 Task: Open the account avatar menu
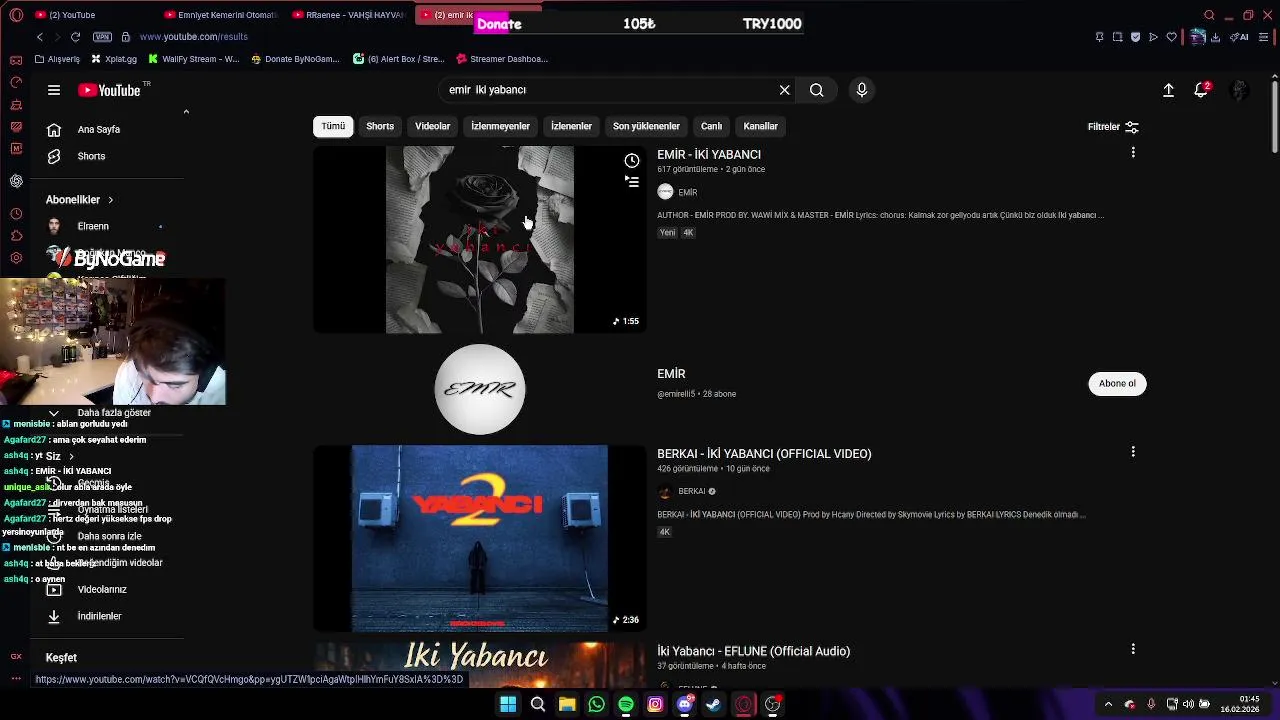[x=1239, y=90]
